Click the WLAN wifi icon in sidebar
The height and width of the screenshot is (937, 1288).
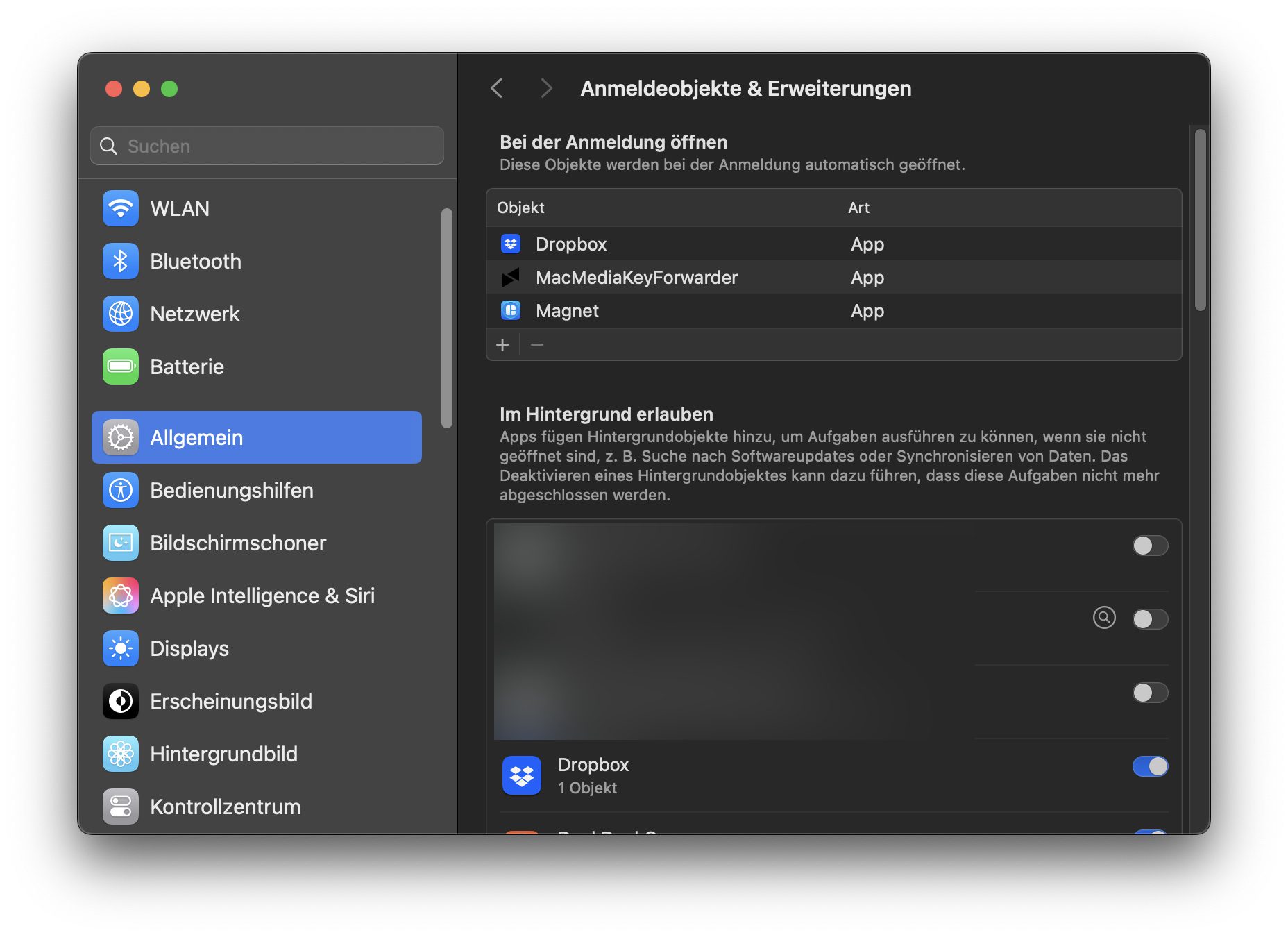pyautogui.click(x=121, y=208)
